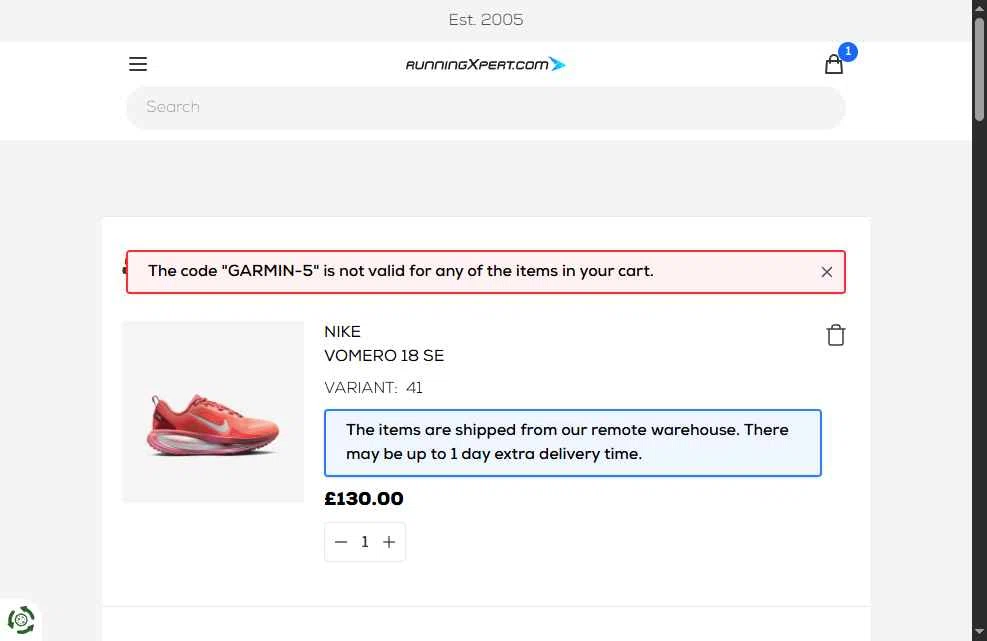Image resolution: width=987 pixels, height=641 pixels.
Task: Click the remote warehouse shipping notice
Action: (573, 443)
